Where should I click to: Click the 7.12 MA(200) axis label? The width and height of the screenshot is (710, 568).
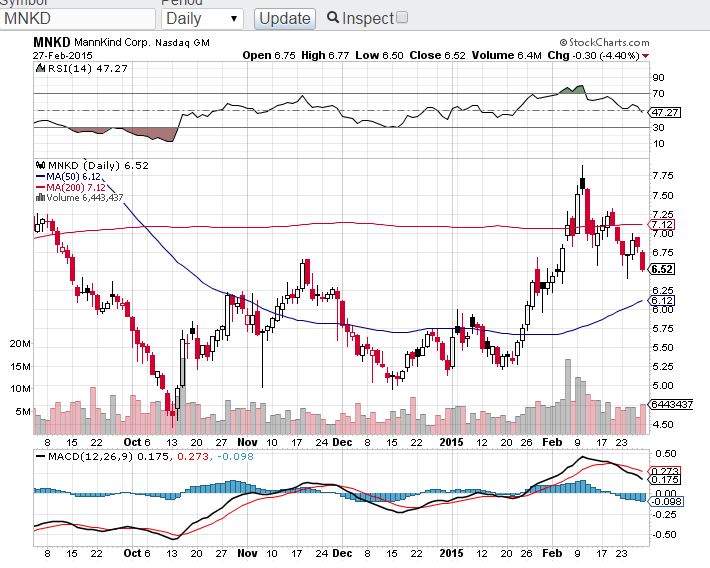(x=661, y=224)
